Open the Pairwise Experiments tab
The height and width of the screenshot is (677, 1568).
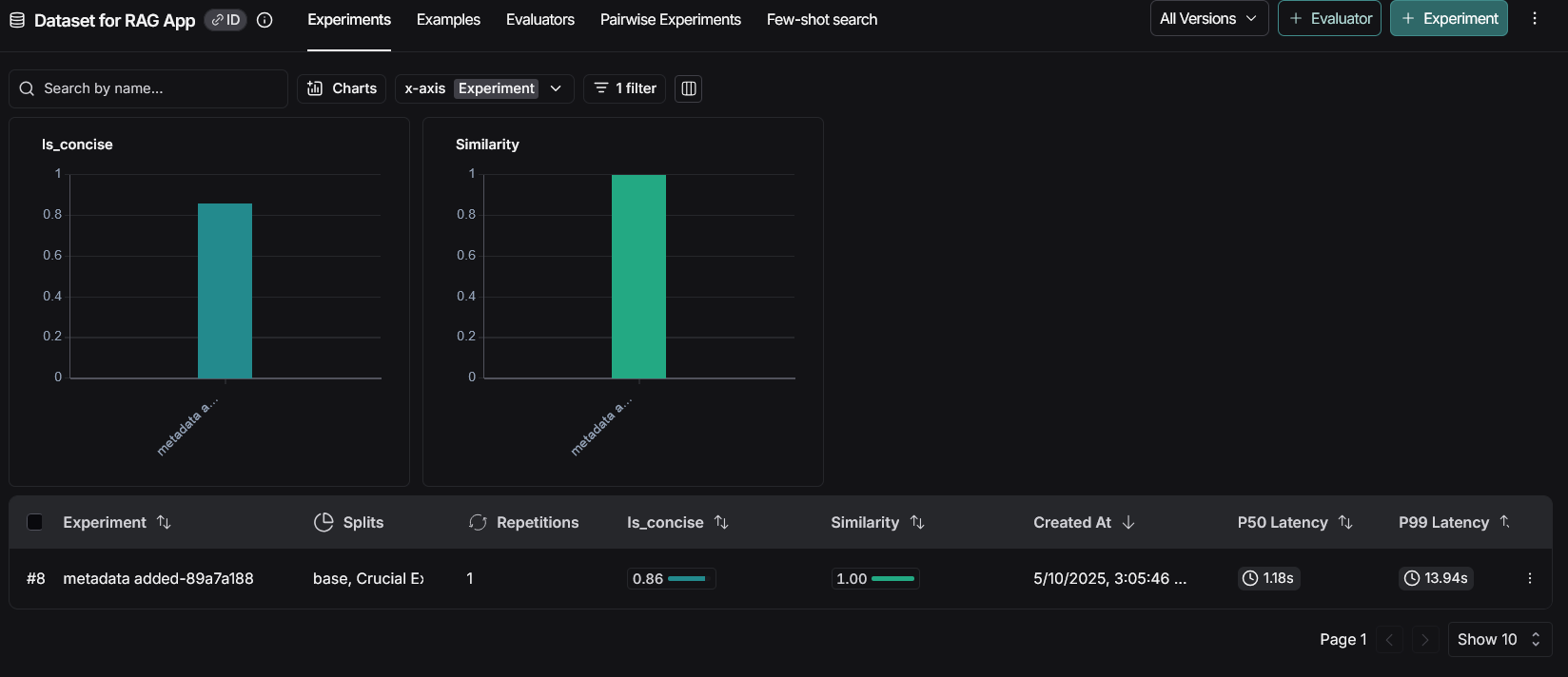pyautogui.click(x=671, y=20)
